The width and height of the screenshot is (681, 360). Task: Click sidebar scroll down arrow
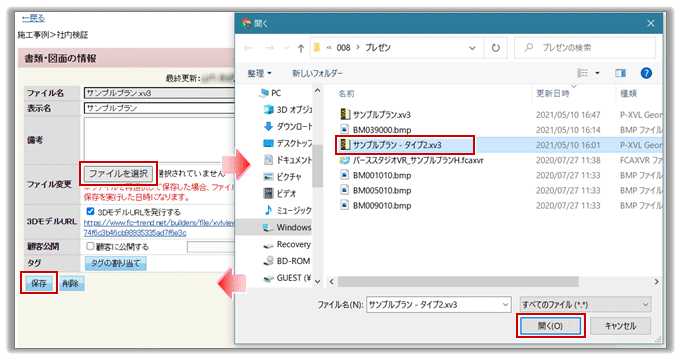point(317,281)
